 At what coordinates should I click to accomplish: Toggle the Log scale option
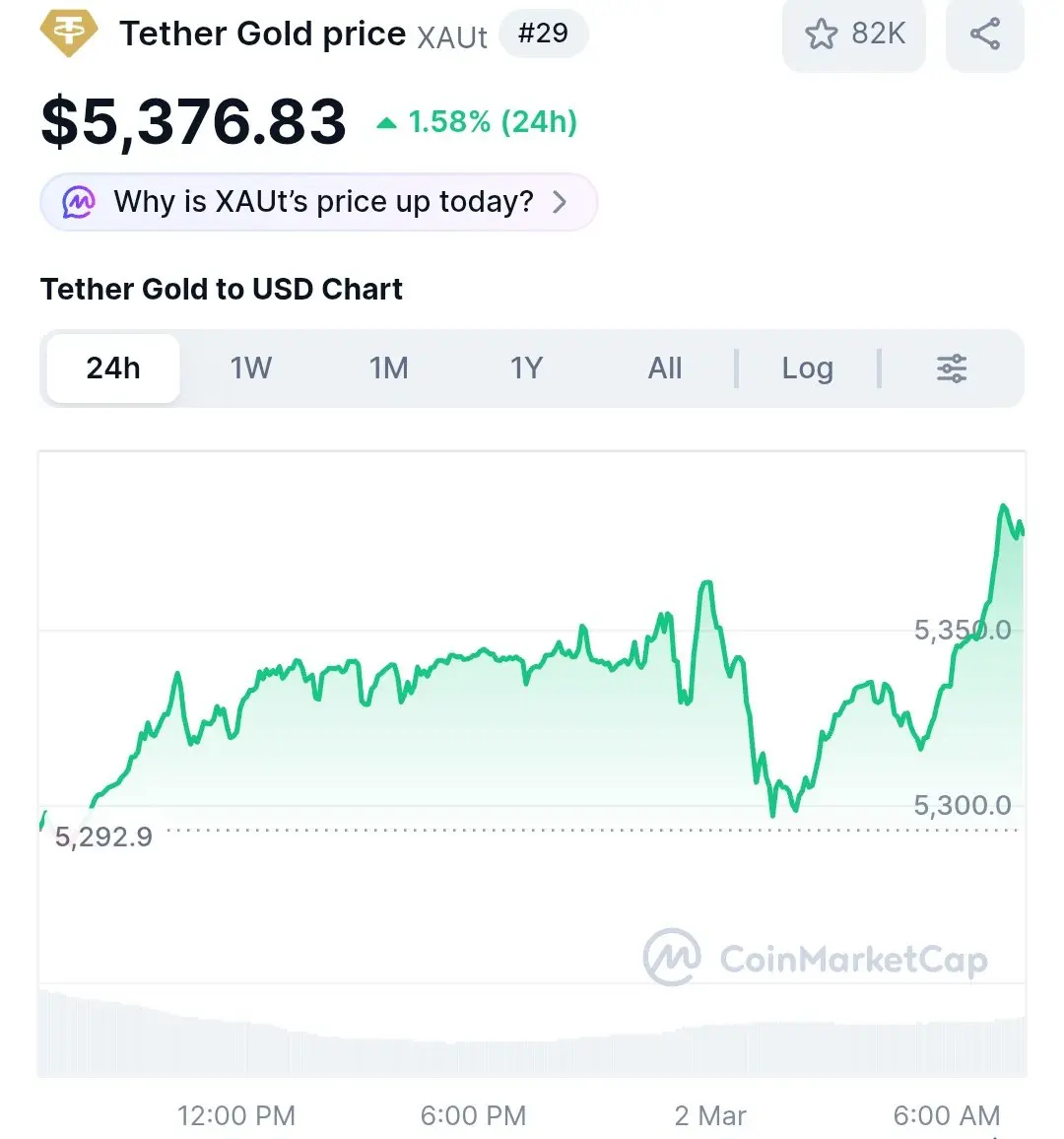[x=807, y=368]
